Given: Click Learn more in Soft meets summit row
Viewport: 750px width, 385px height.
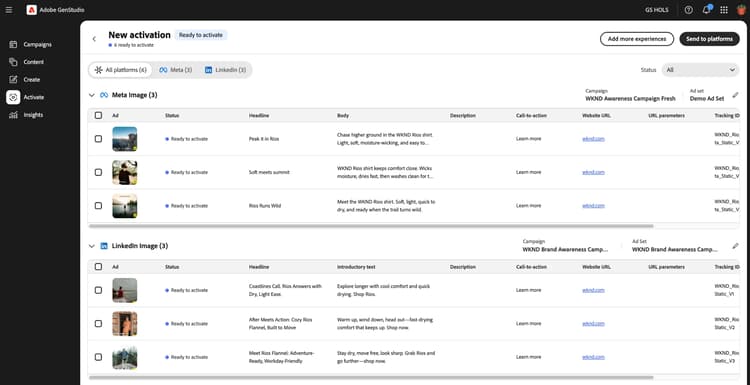Looking at the screenshot, I should tap(529, 172).
